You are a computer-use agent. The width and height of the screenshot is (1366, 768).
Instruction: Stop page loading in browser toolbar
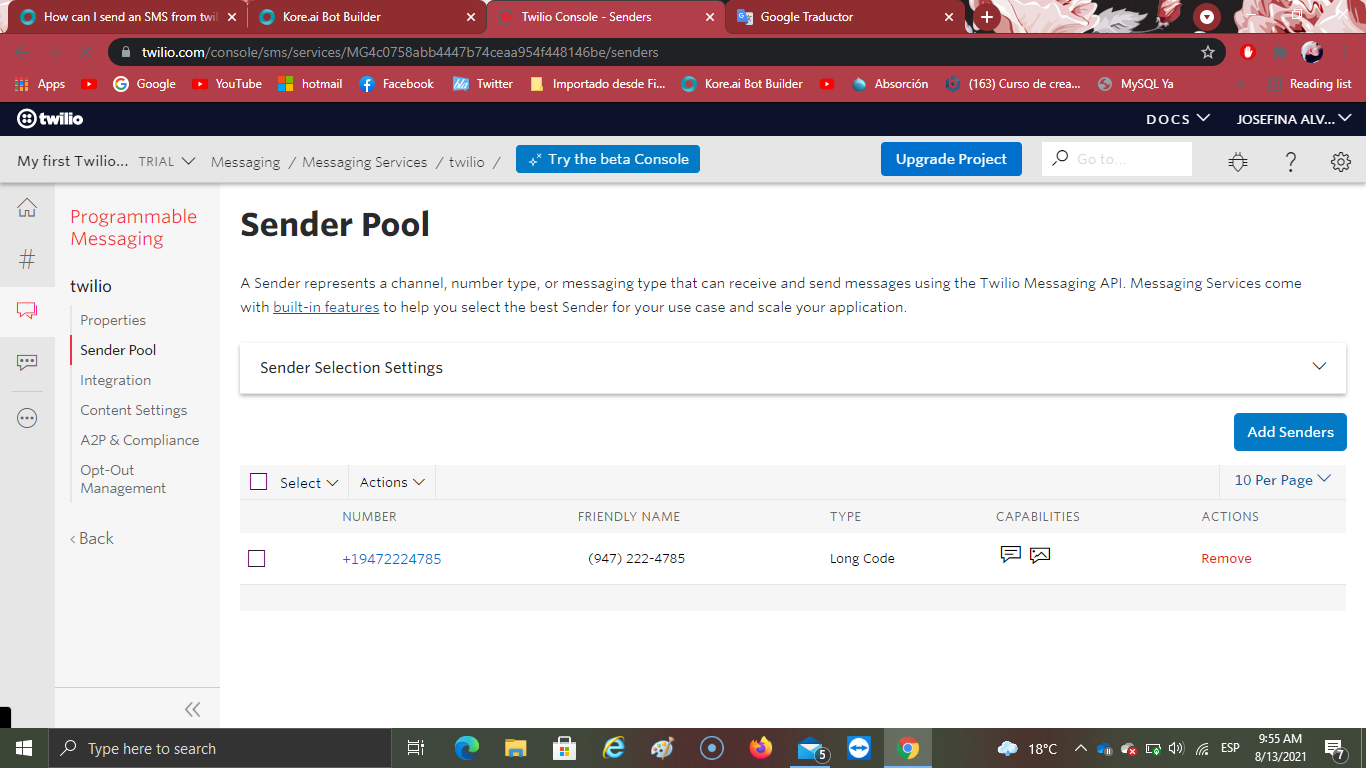84,52
